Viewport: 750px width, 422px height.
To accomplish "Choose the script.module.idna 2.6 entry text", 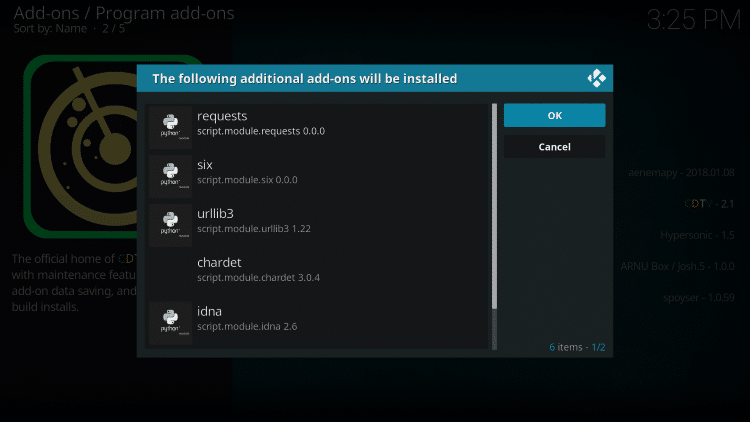I will coord(247,326).
